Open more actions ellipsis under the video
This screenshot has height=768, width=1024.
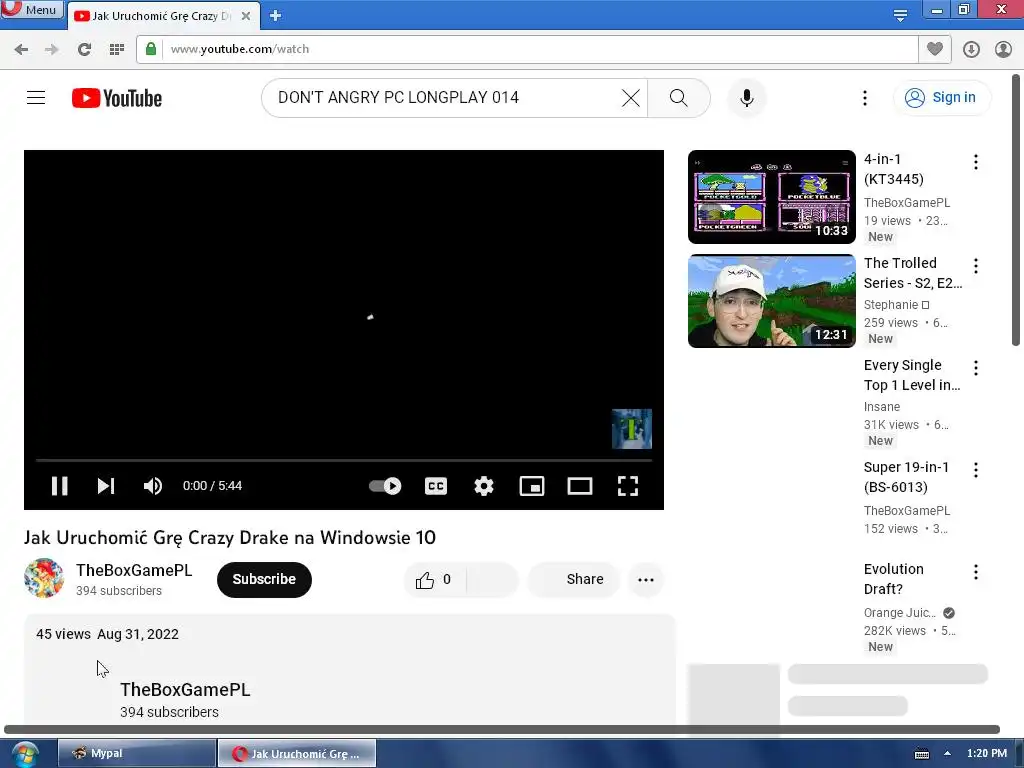click(645, 579)
